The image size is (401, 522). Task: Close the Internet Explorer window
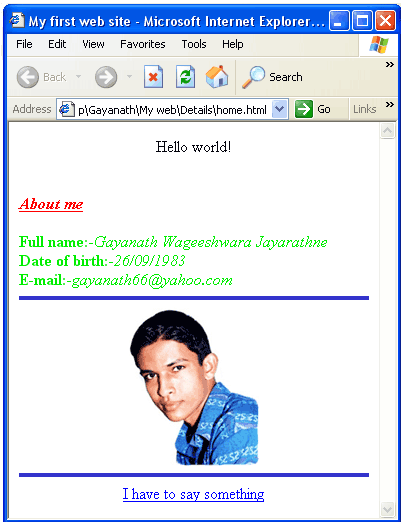pyautogui.click(x=385, y=21)
